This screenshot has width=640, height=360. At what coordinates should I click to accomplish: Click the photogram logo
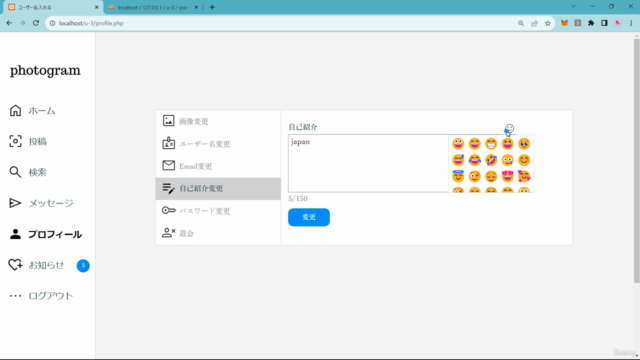click(x=45, y=71)
